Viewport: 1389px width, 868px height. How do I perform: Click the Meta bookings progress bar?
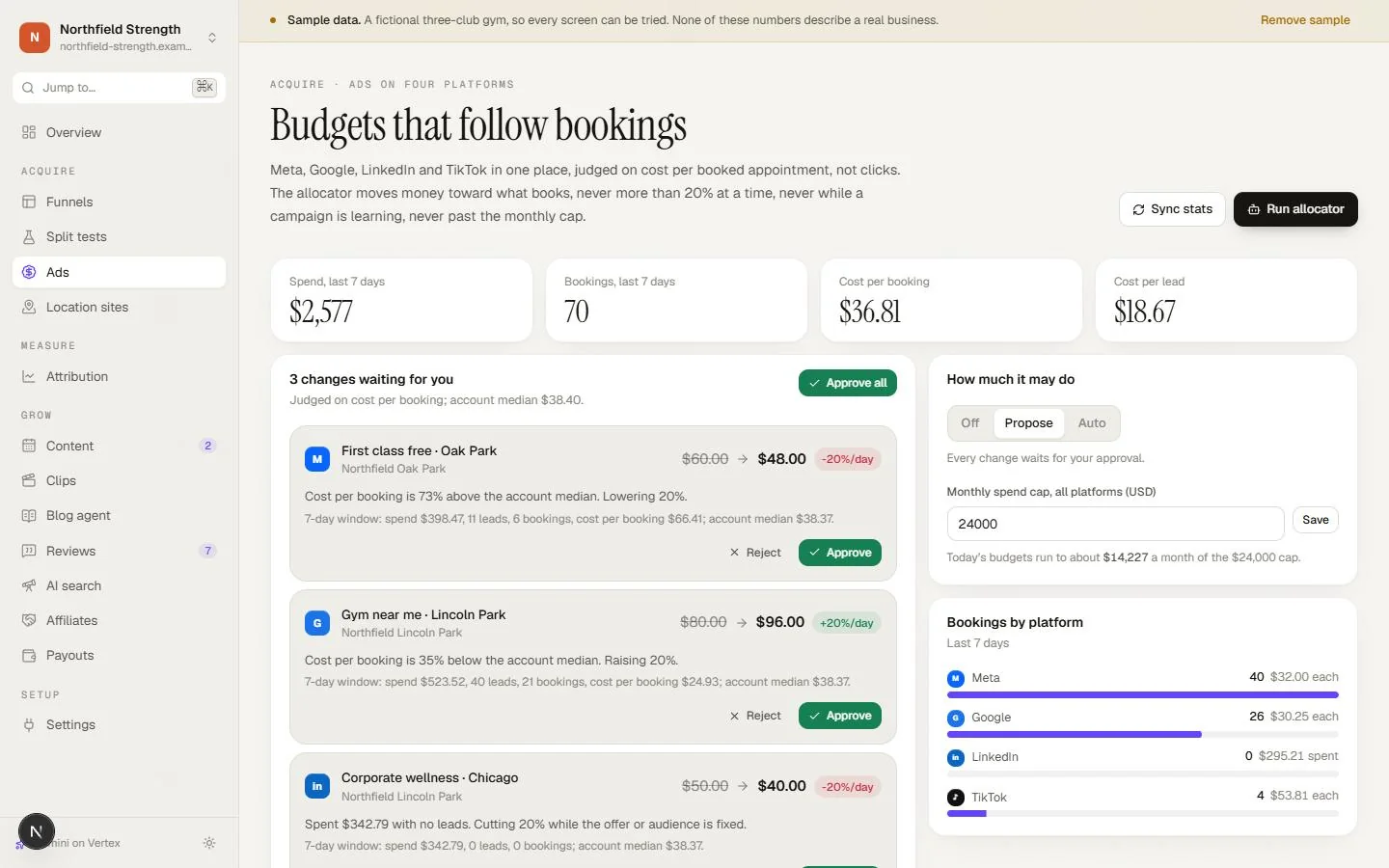(1143, 694)
